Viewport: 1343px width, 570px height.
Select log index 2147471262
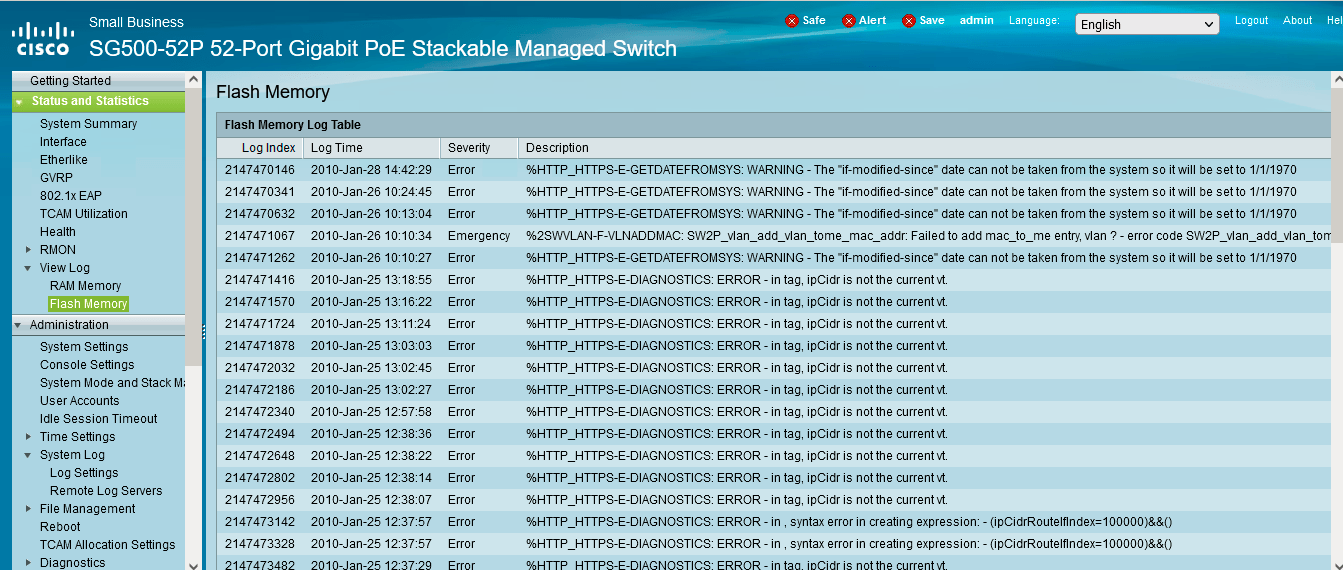coord(260,258)
